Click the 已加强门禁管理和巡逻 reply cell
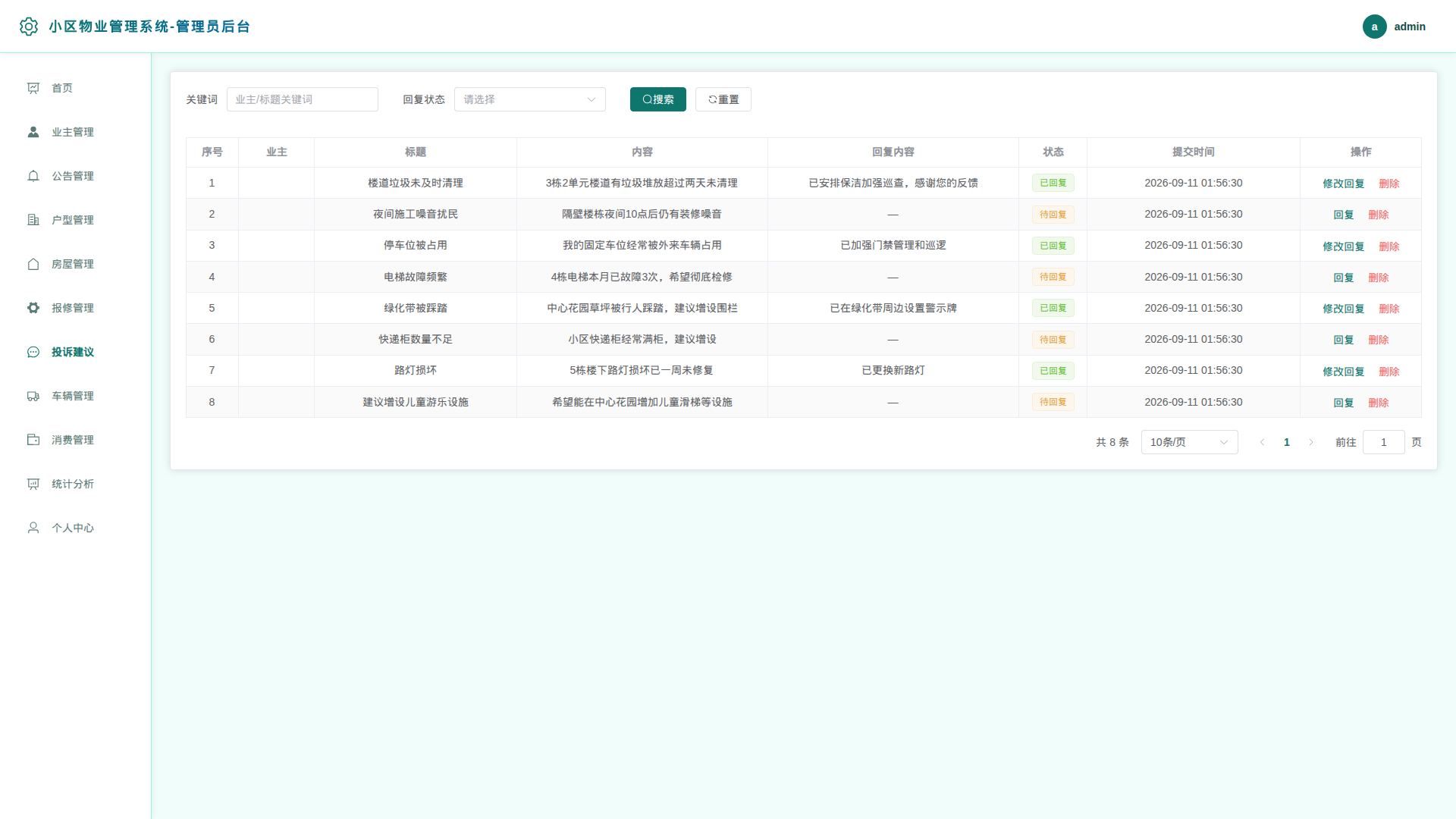Viewport: 1456px width, 819px height. (x=893, y=245)
